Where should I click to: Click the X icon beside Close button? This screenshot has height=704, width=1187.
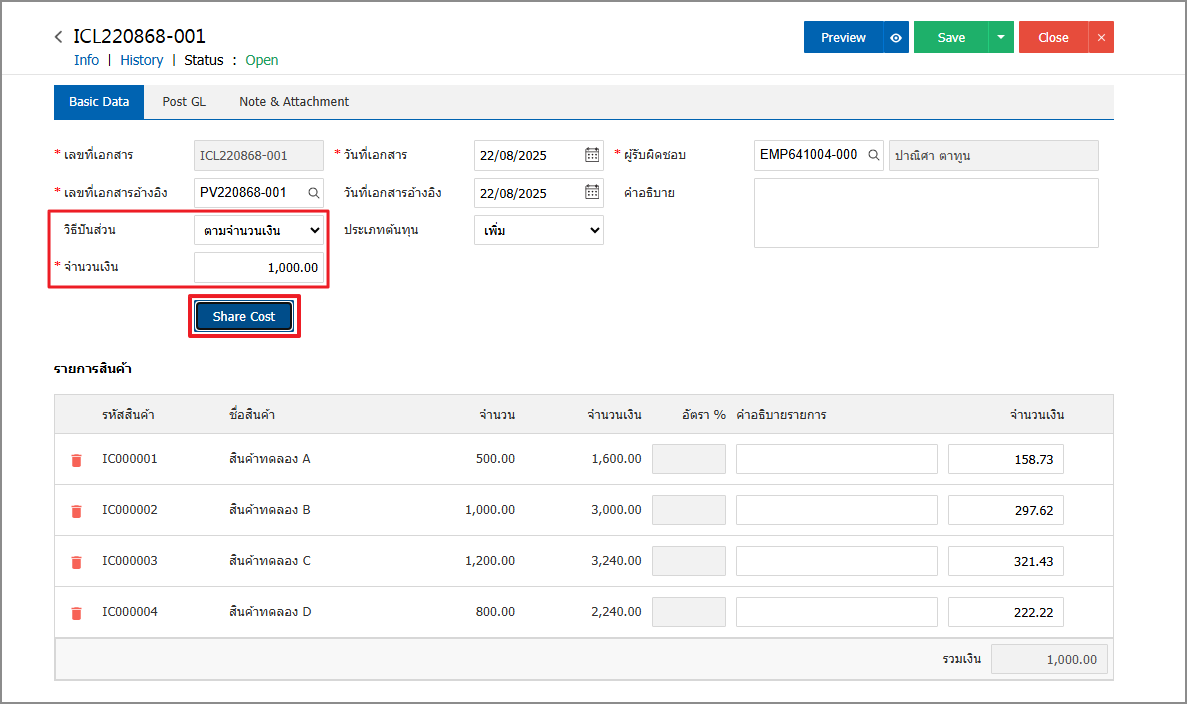click(1101, 38)
